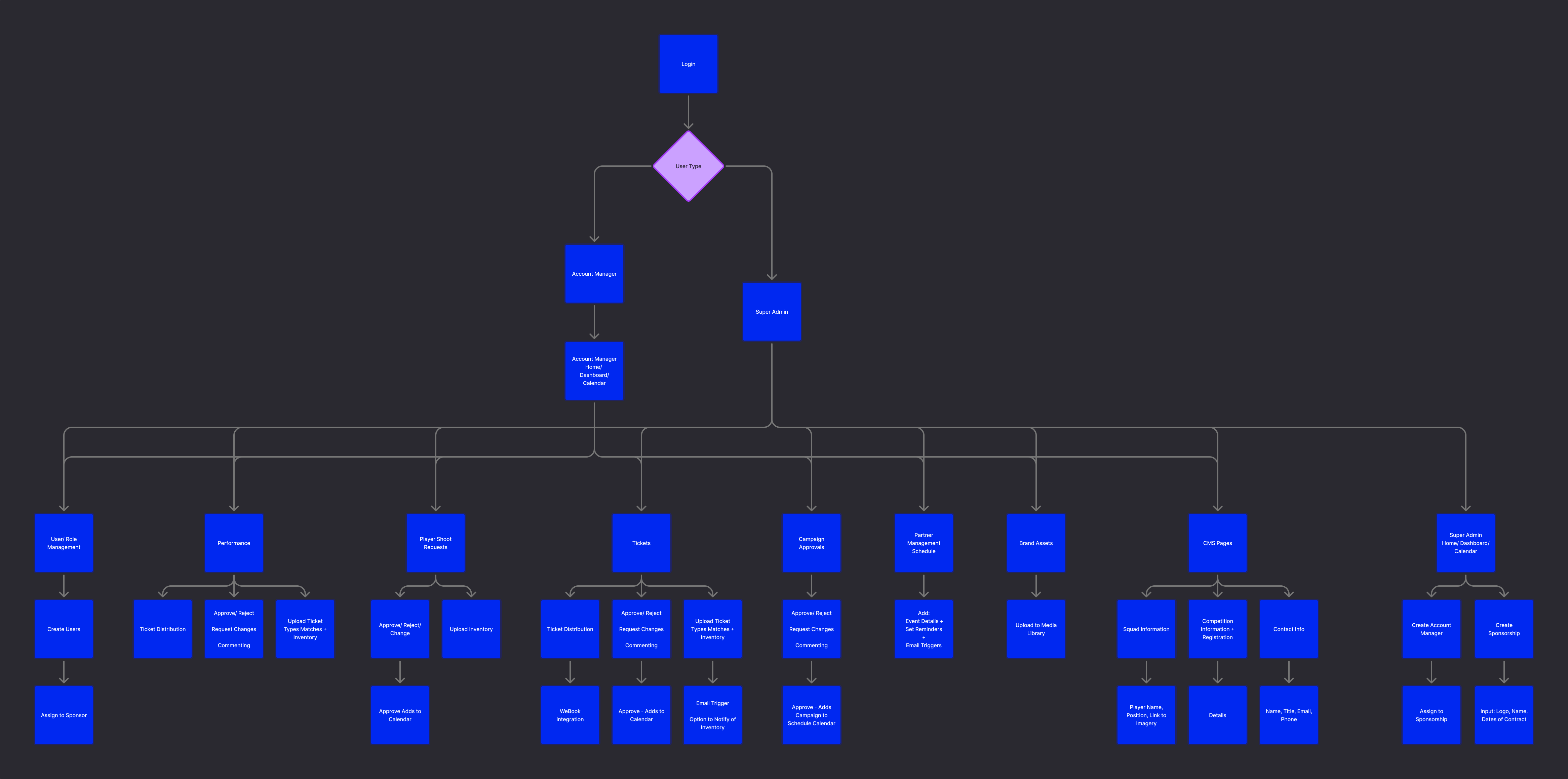The width and height of the screenshot is (1568, 779).
Task: Click the Email Trigger notify inventory node
Action: (712, 715)
